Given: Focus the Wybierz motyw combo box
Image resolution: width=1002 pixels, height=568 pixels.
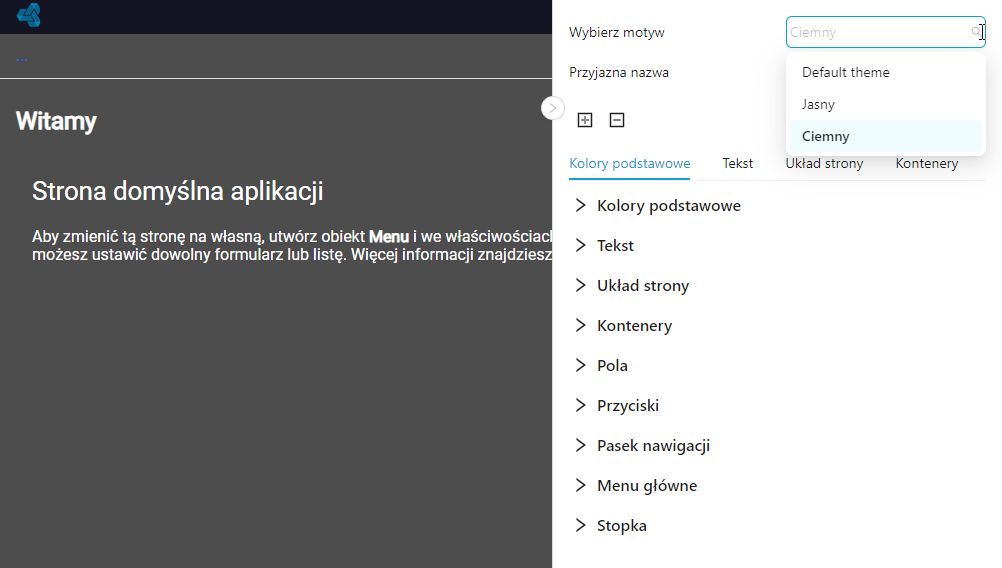Looking at the screenshot, I should pyautogui.click(x=886, y=32).
